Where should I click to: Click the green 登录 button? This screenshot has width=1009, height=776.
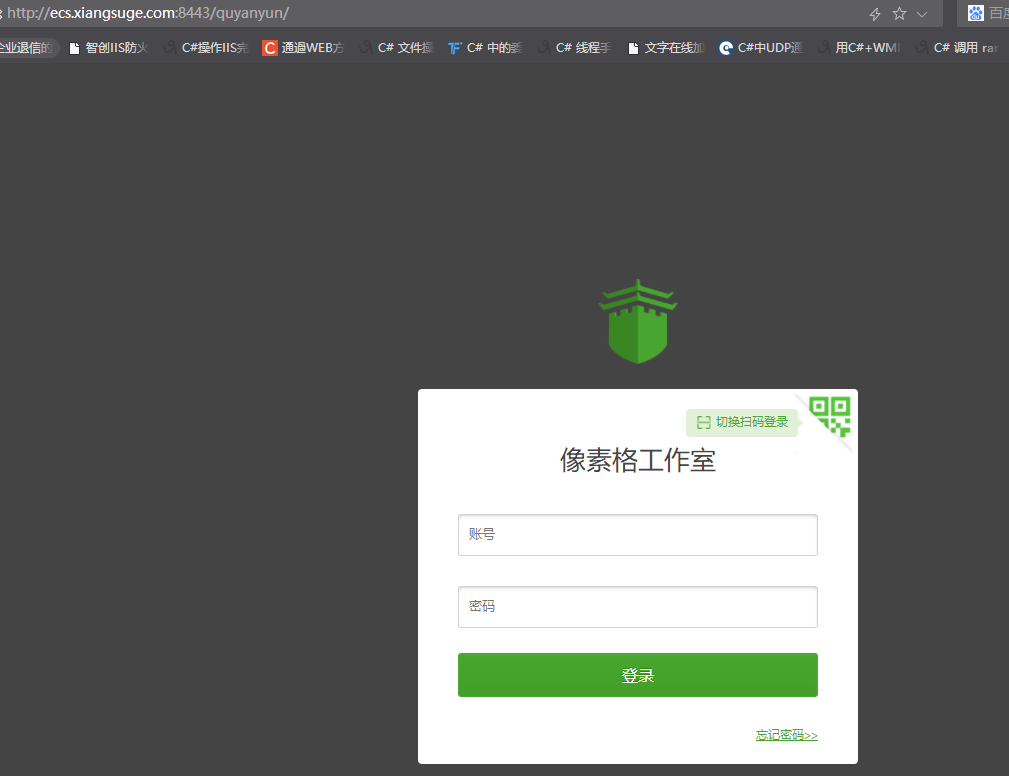point(637,675)
